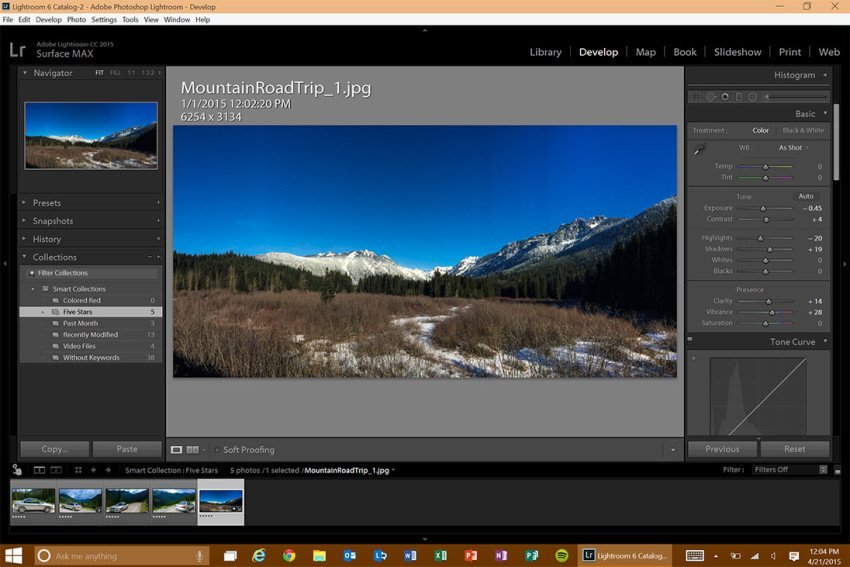
Task: Set Navigator zoom to 1:1
Action: 132,73
